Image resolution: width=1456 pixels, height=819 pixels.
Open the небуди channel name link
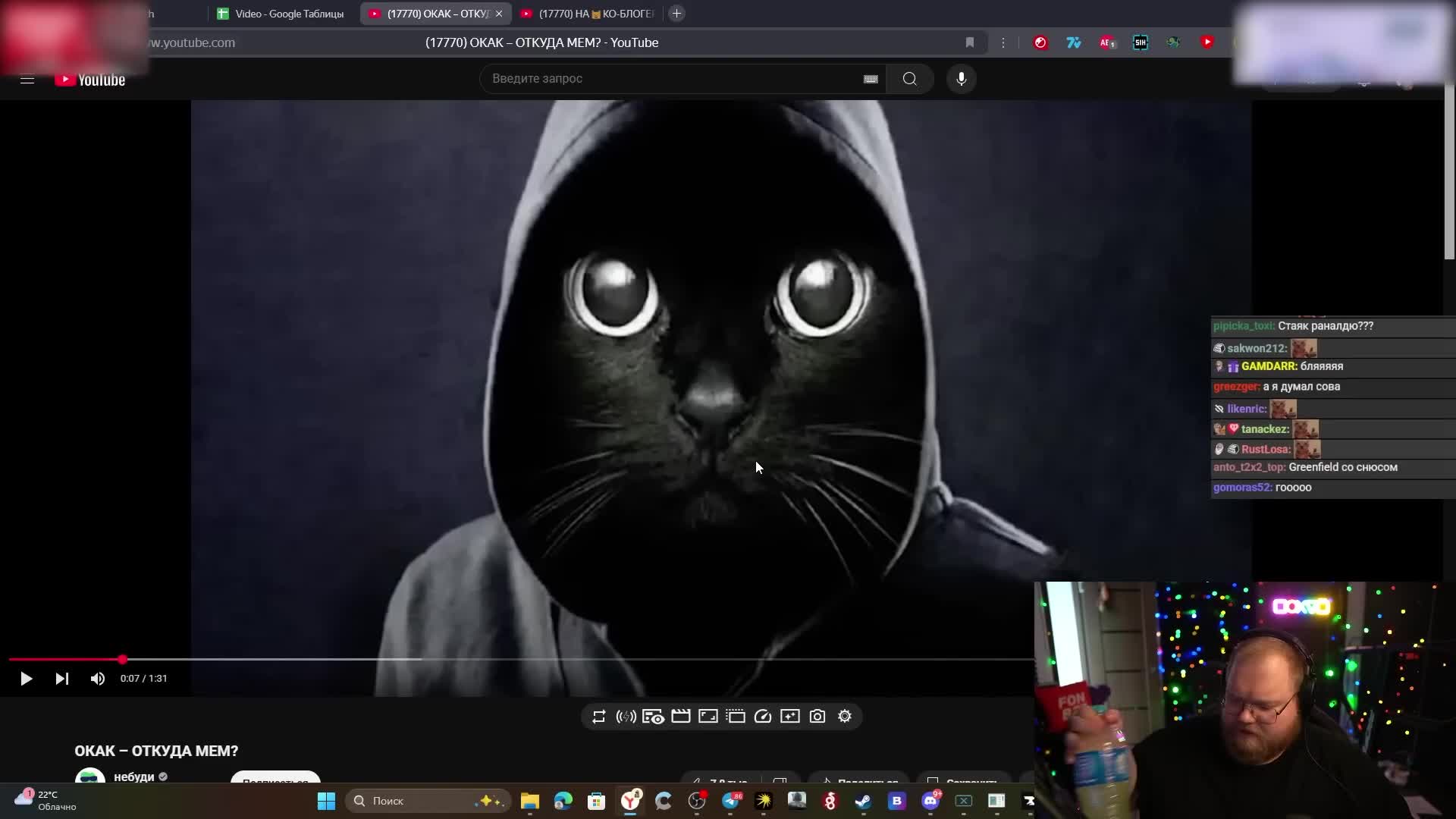tap(133, 777)
